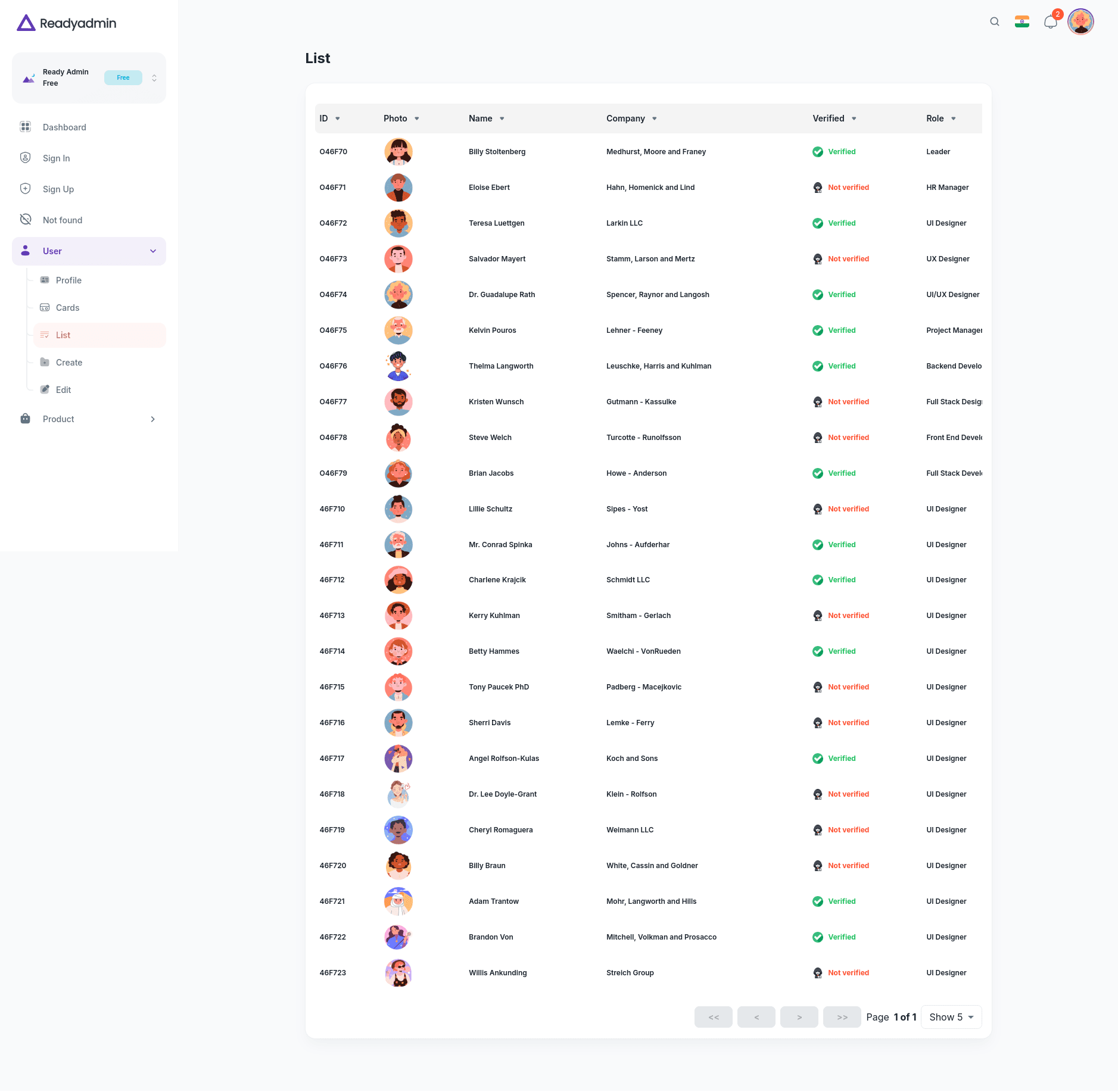Viewport: 1118px width, 1092px height.
Task: Expand the Product sidebar section
Action: 153,419
